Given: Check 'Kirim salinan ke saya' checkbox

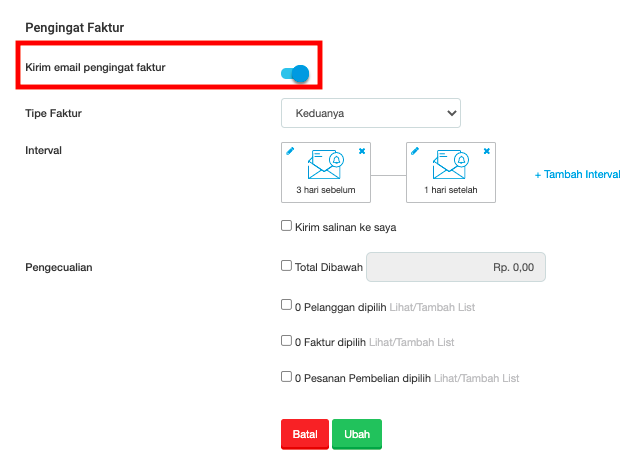Looking at the screenshot, I should pyautogui.click(x=286, y=226).
